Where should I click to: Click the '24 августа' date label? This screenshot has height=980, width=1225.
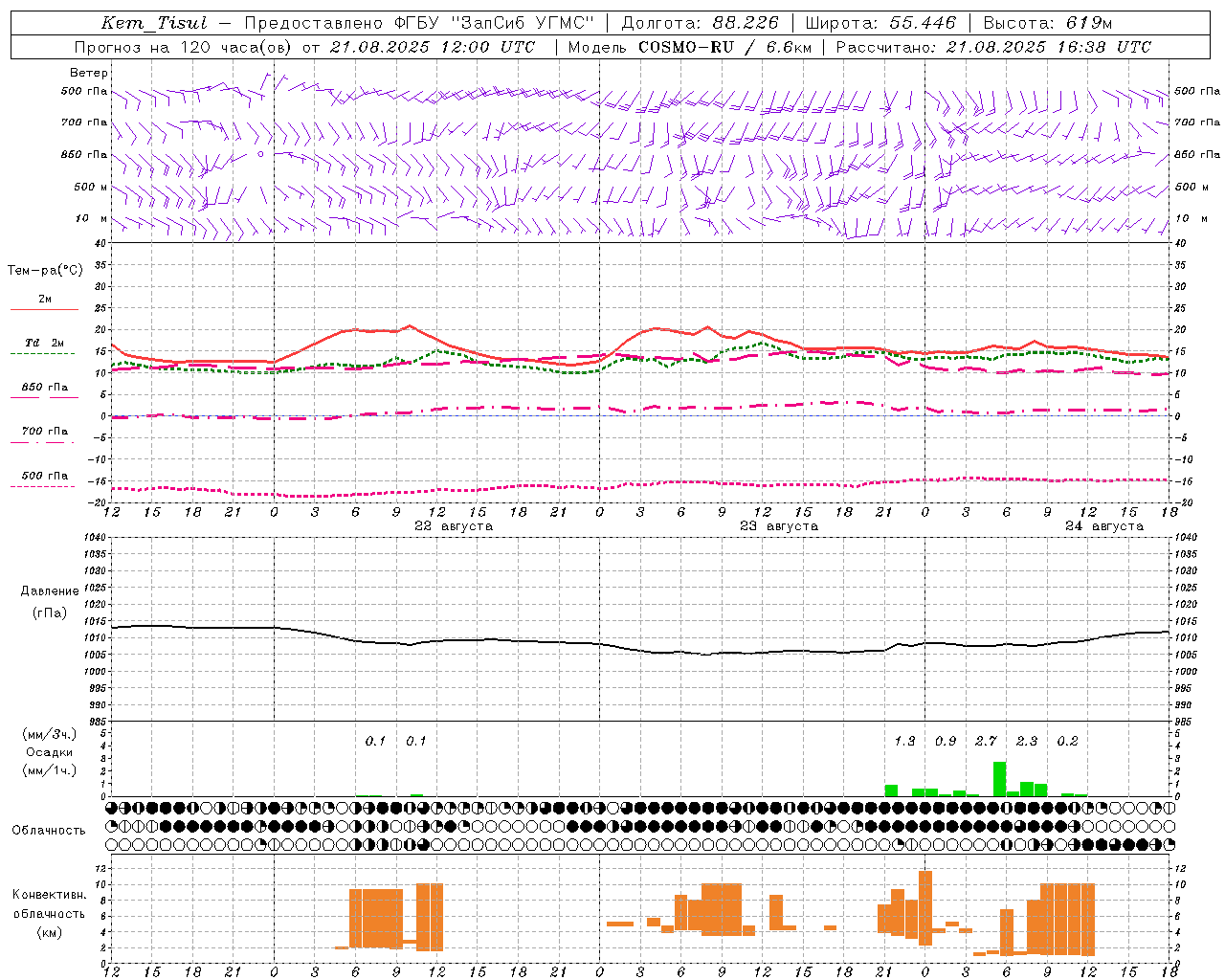[x=1104, y=525]
